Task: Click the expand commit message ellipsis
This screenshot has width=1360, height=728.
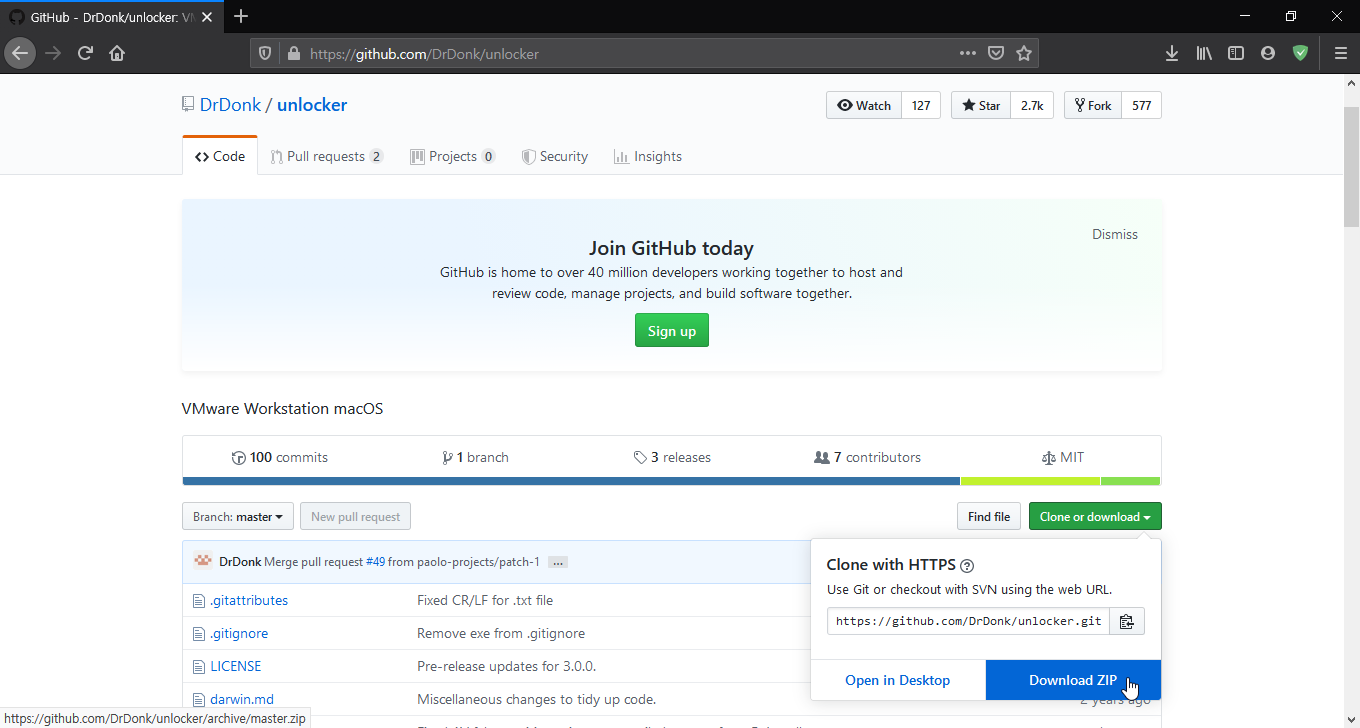Action: pos(558,562)
